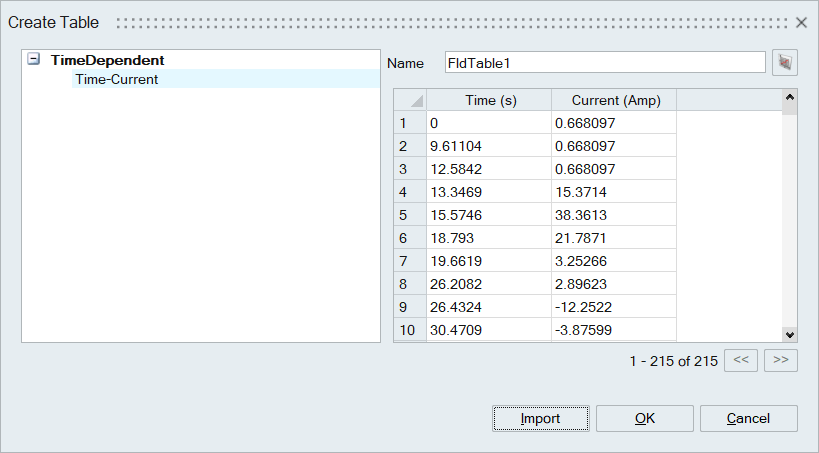Collapse the TimeDependent tree node
The height and width of the screenshot is (453, 819).
35,60
